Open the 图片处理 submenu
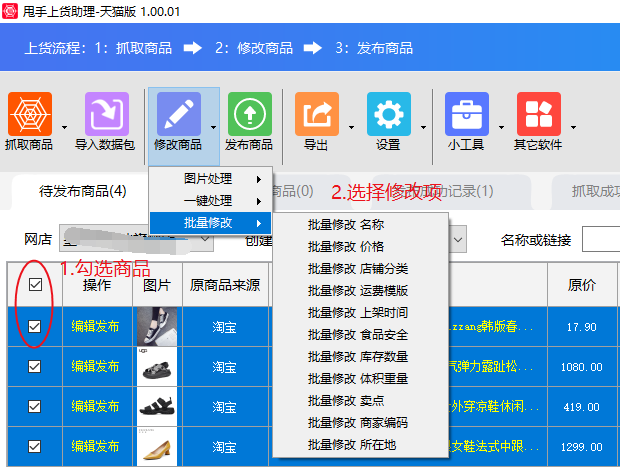Image resolution: width=620 pixels, height=467 pixels. point(210,179)
